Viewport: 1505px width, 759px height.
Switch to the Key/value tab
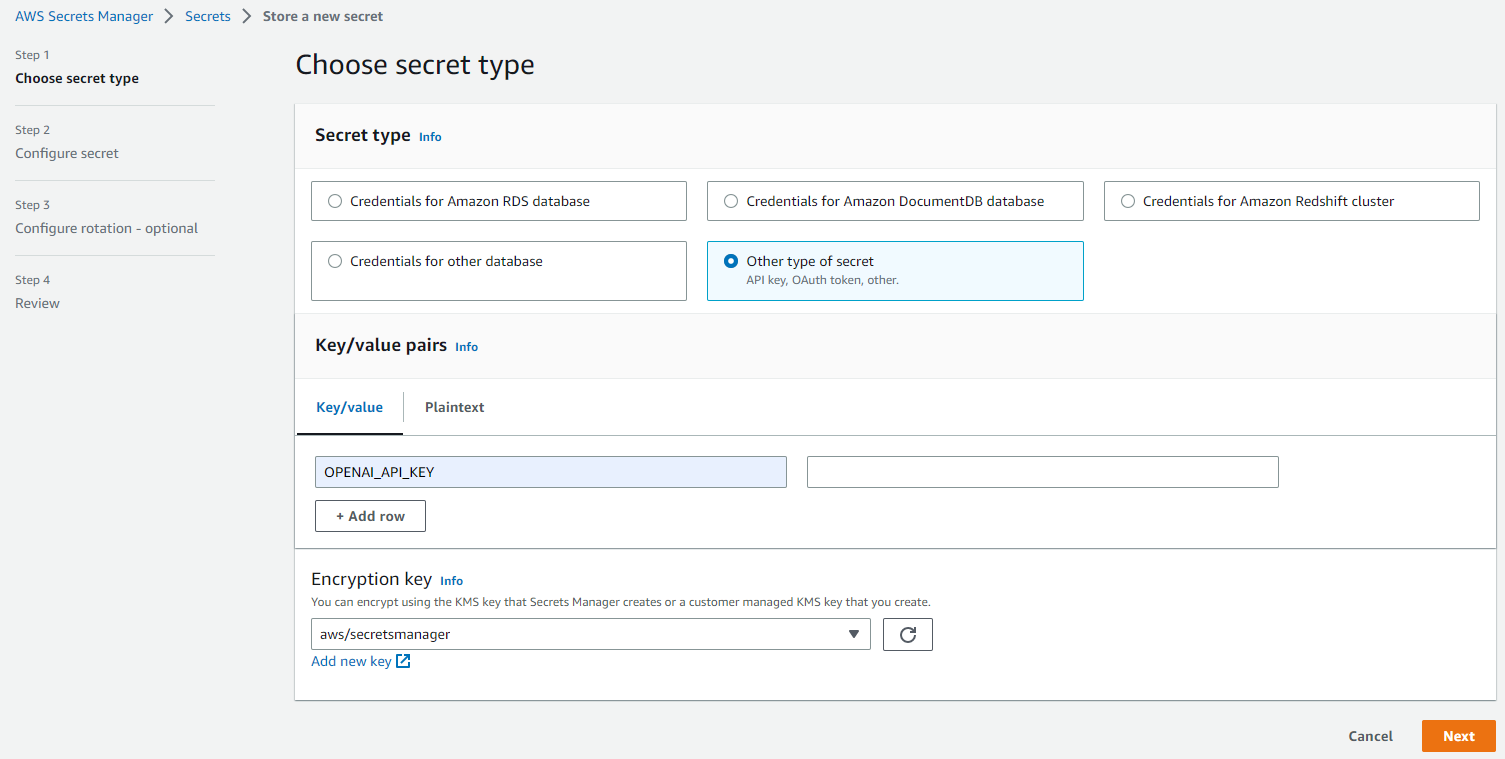tap(349, 407)
